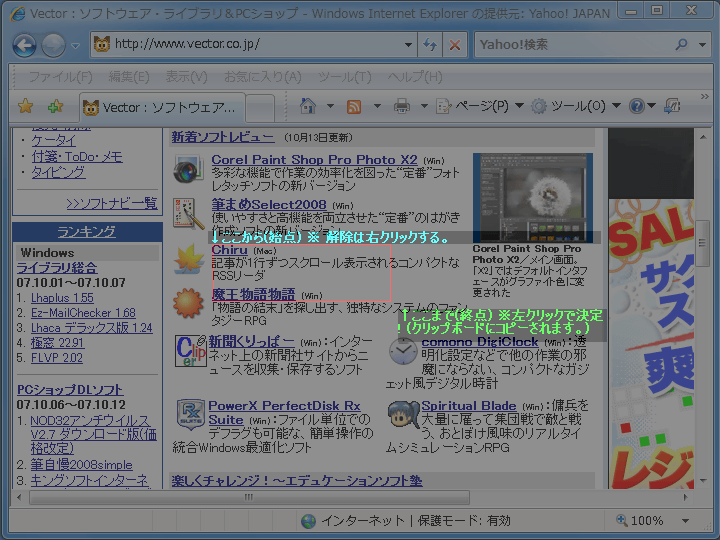The height and width of the screenshot is (540, 720).
Task: Click the horizontal scrollbar thumb
Action: coord(249,497)
